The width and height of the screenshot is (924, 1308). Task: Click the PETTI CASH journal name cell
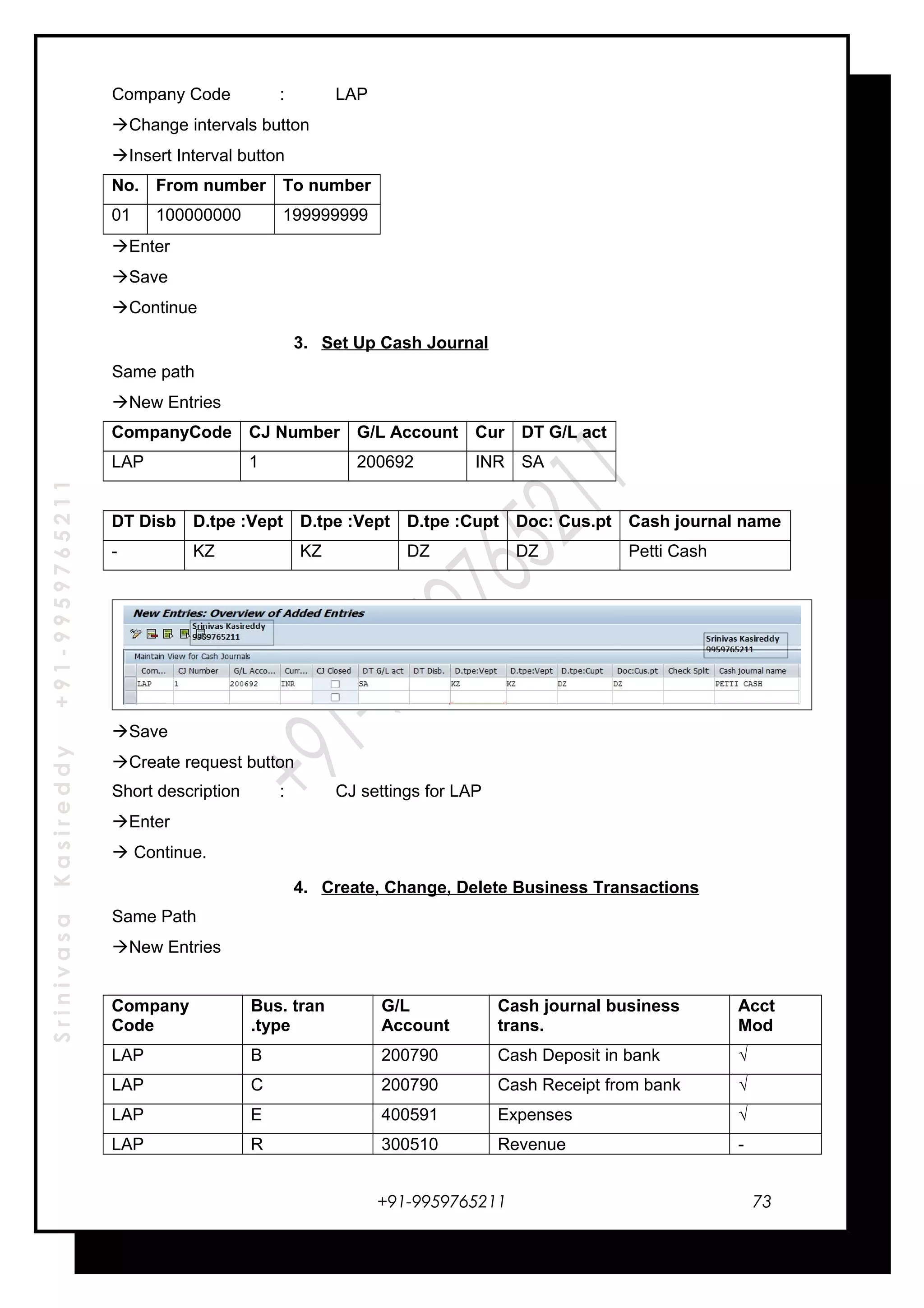click(739, 684)
